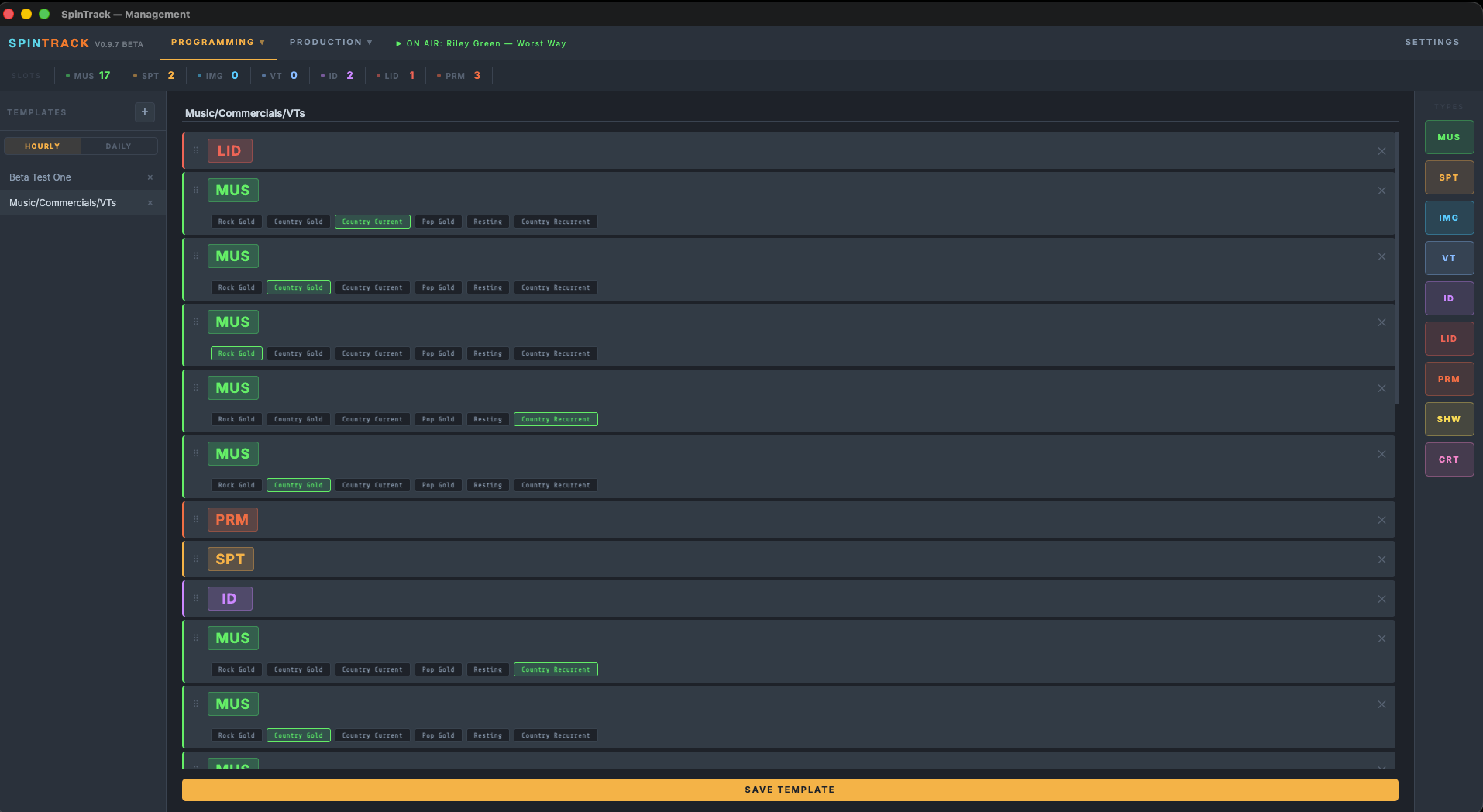1483x812 pixels.
Task: Click the PRM badge in the slot list
Action: tap(232, 520)
